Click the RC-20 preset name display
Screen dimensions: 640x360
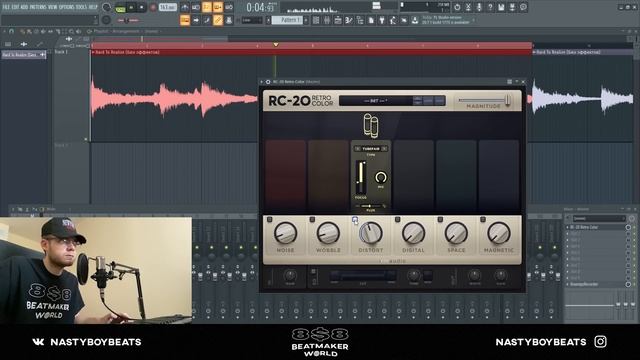[x=376, y=100]
